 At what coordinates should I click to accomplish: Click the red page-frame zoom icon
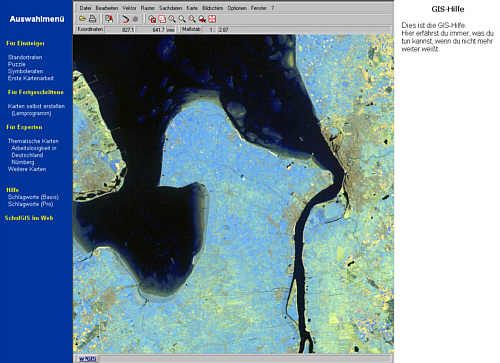[x=162, y=19]
